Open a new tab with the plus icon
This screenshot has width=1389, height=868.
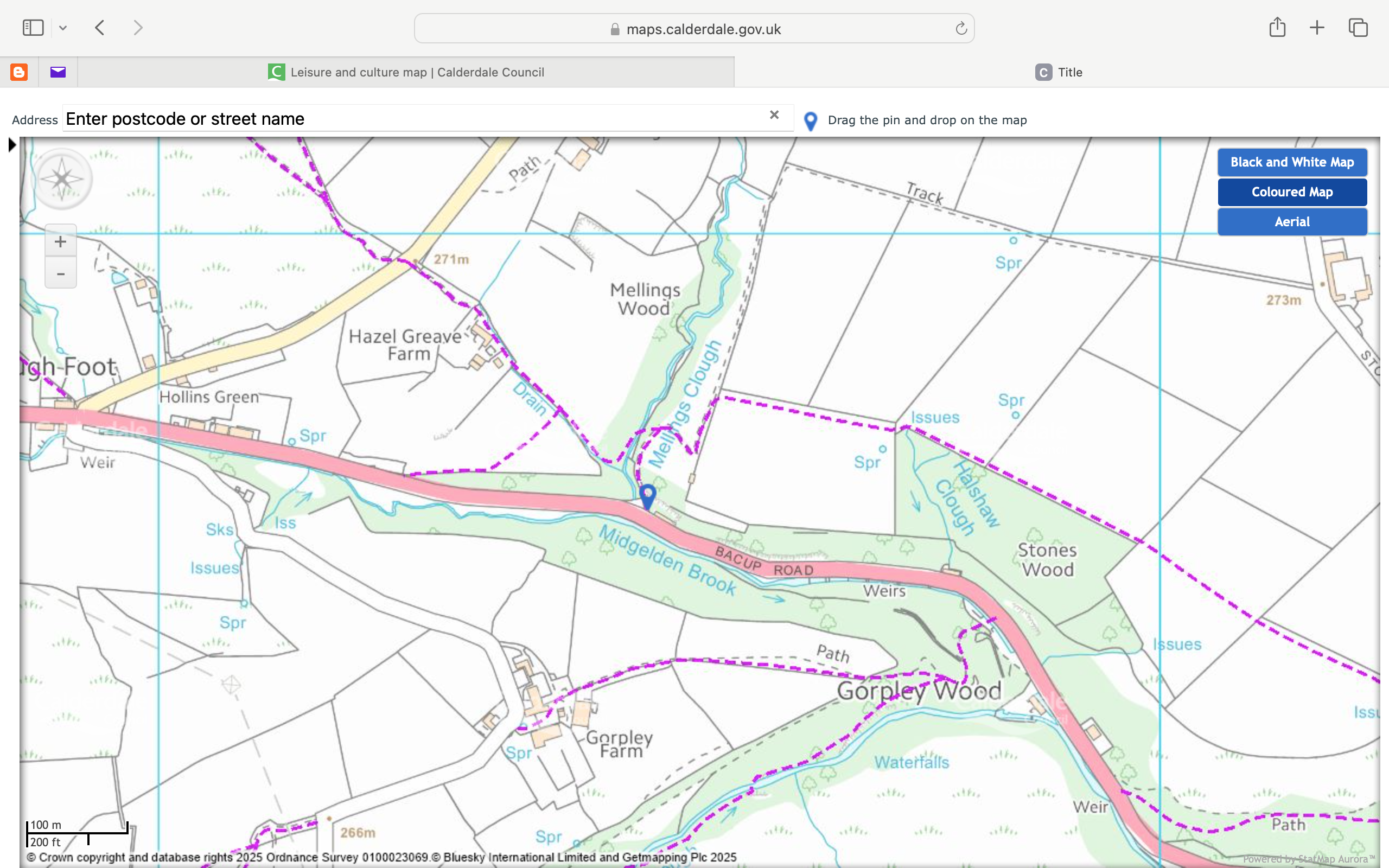pos(1317,28)
